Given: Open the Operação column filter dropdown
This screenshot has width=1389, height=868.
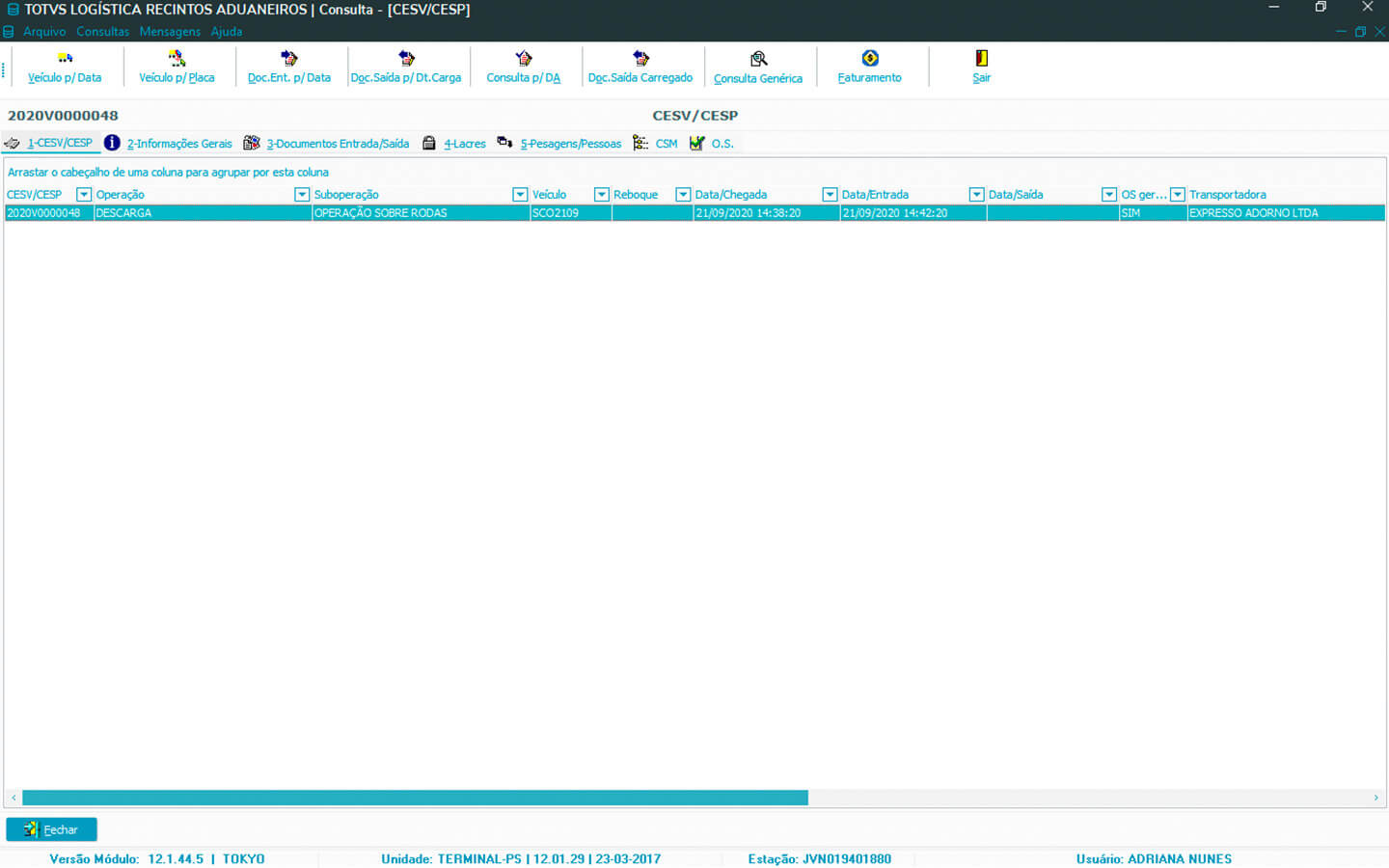Looking at the screenshot, I should (x=302, y=195).
